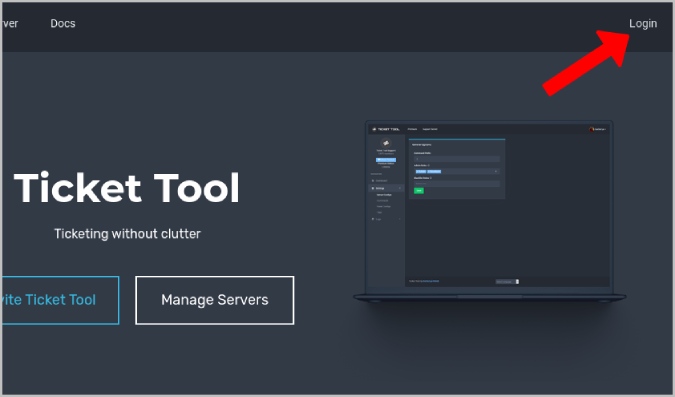This screenshot has height=397, width=675.
Task: Click the Invite Ticket Tool button
Action: [60, 300]
